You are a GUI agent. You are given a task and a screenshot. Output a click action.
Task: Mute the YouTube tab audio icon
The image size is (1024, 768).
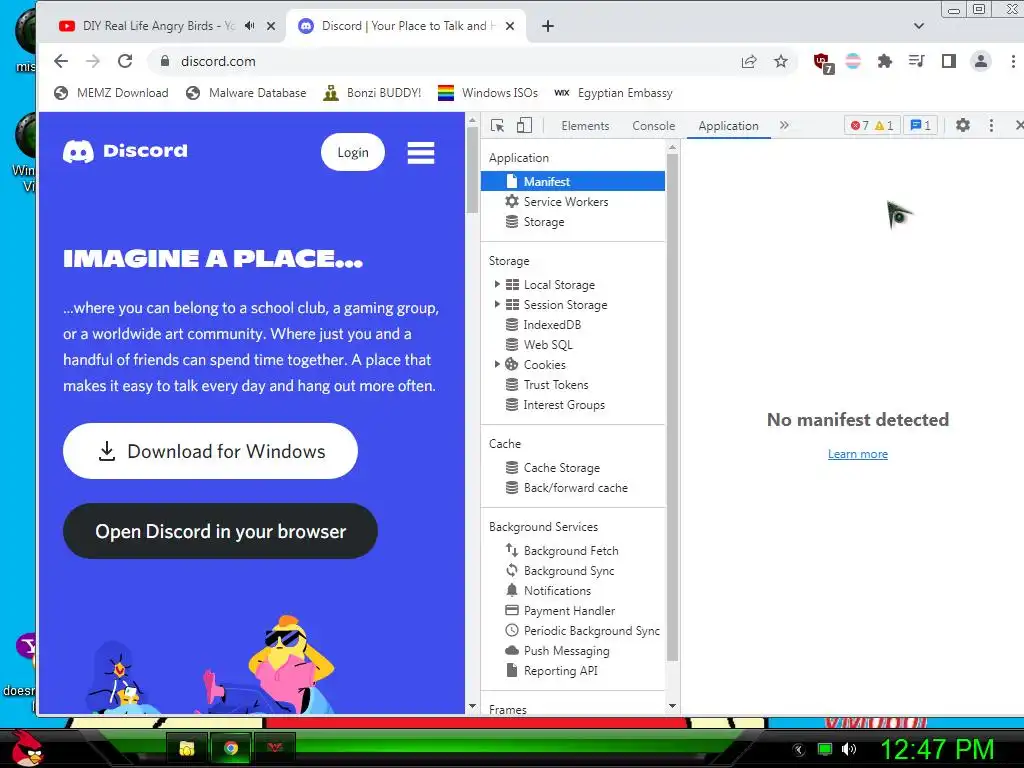tap(249, 26)
